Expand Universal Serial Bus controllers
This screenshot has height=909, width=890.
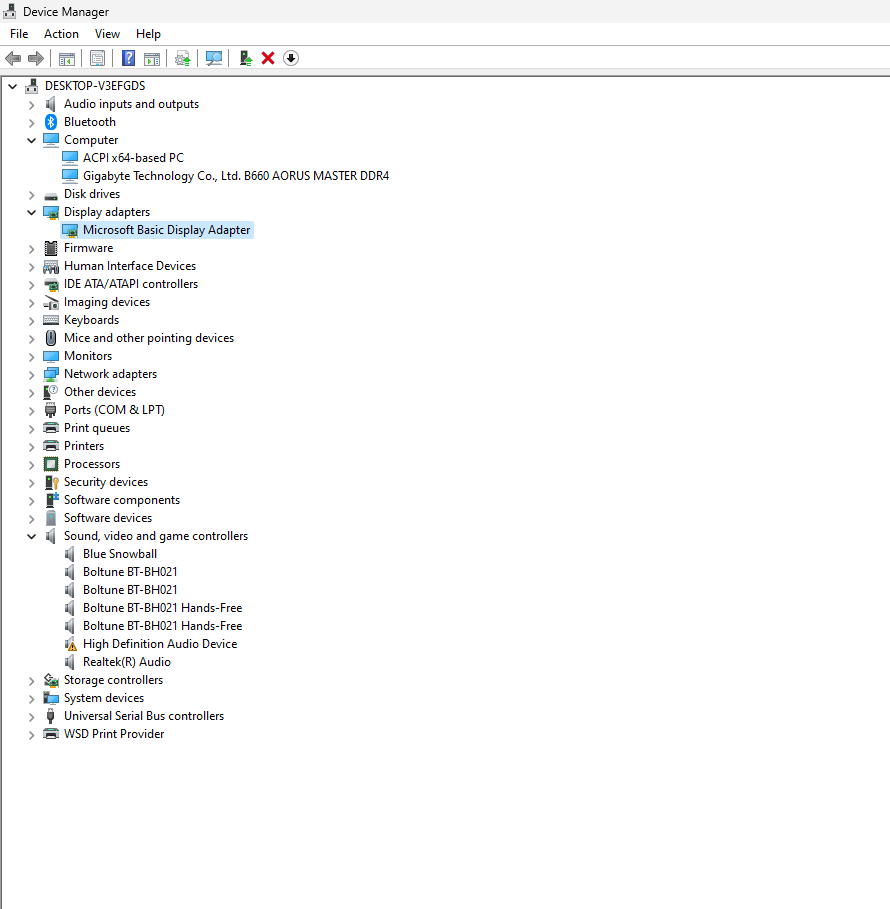point(32,716)
